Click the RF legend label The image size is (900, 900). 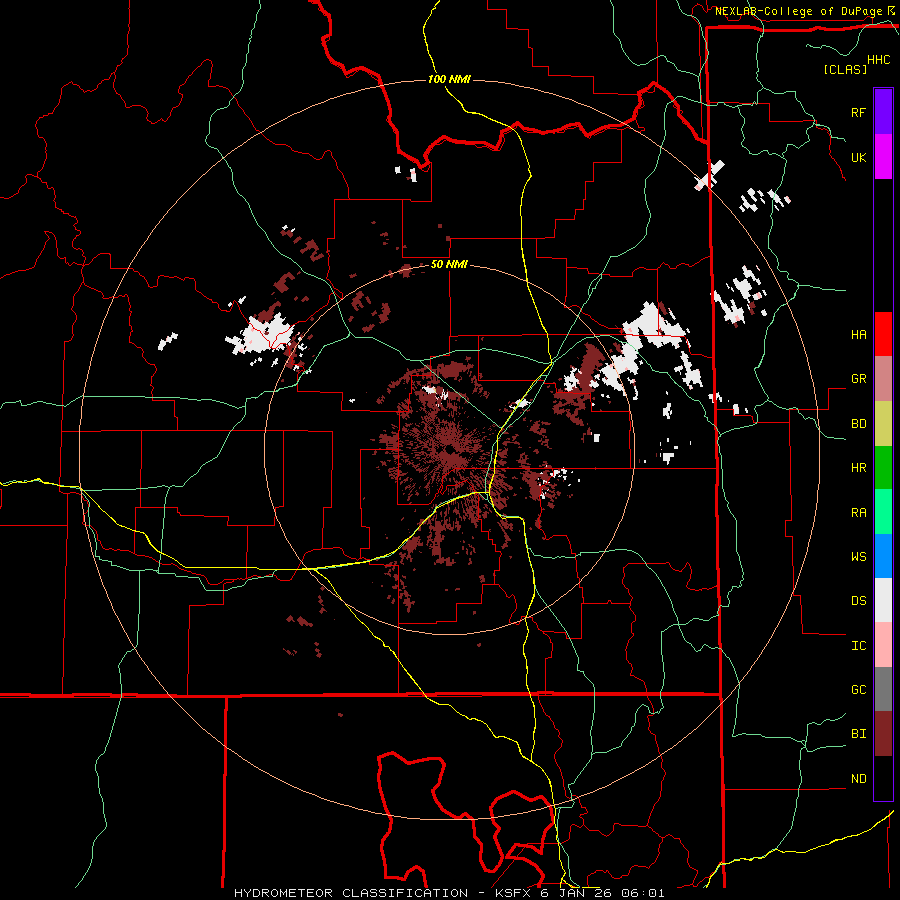click(x=858, y=112)
